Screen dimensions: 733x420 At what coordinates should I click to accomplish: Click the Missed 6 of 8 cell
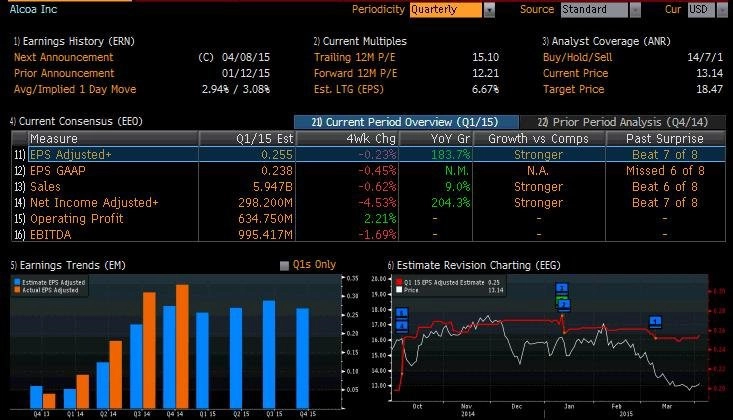pos(665,171)
